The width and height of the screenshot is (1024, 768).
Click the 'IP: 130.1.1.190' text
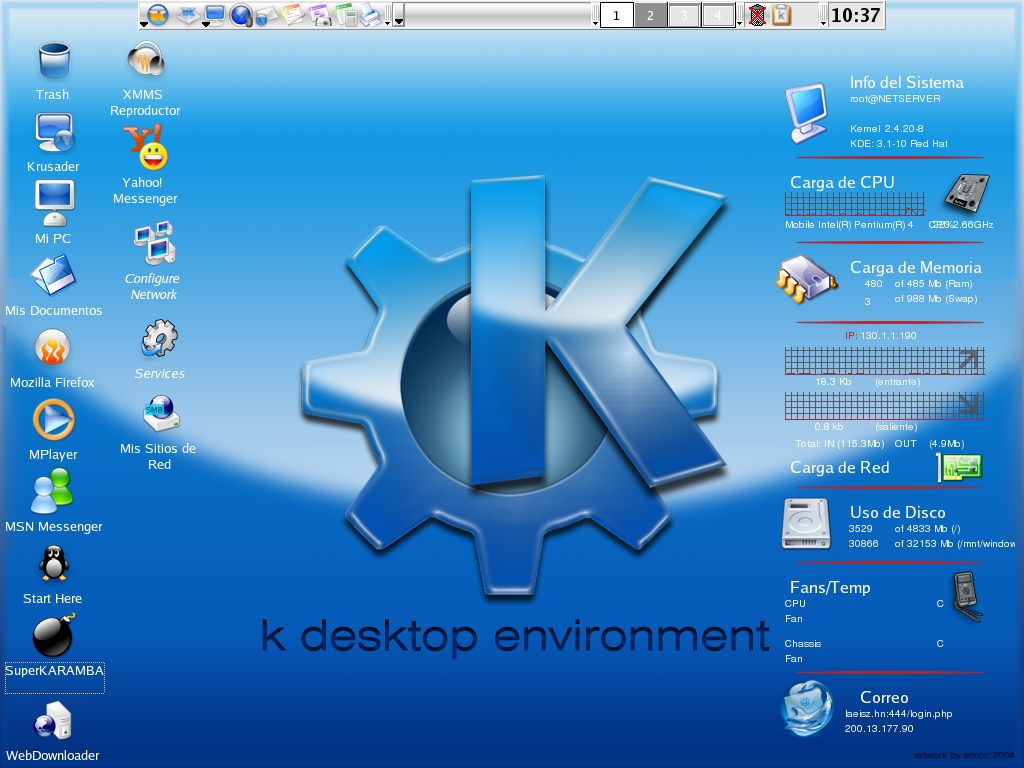[x=880, y=335]
